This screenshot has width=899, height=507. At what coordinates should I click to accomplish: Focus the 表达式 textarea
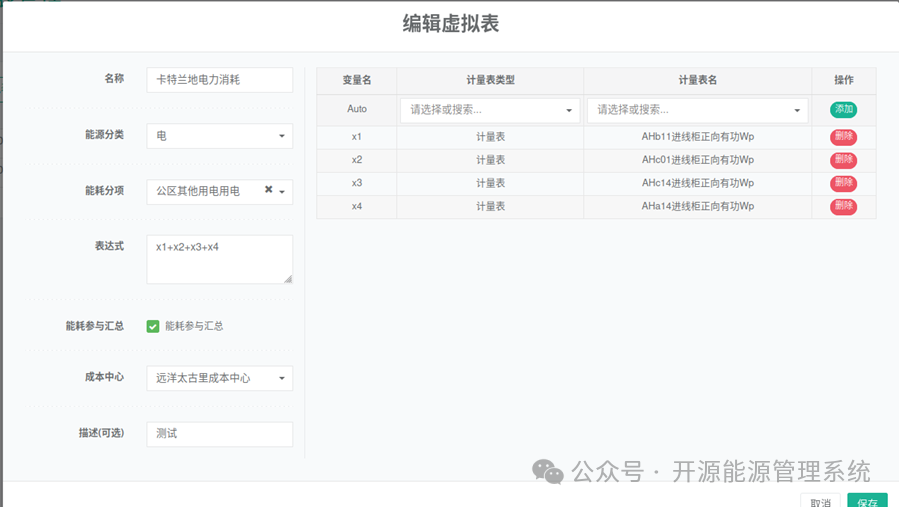pyautogui.click(x=220, y=259)
